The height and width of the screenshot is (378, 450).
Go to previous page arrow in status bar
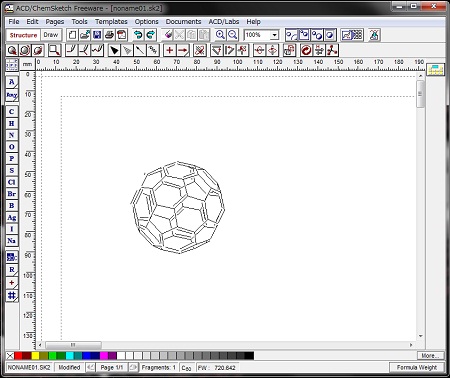click(90, 367)
